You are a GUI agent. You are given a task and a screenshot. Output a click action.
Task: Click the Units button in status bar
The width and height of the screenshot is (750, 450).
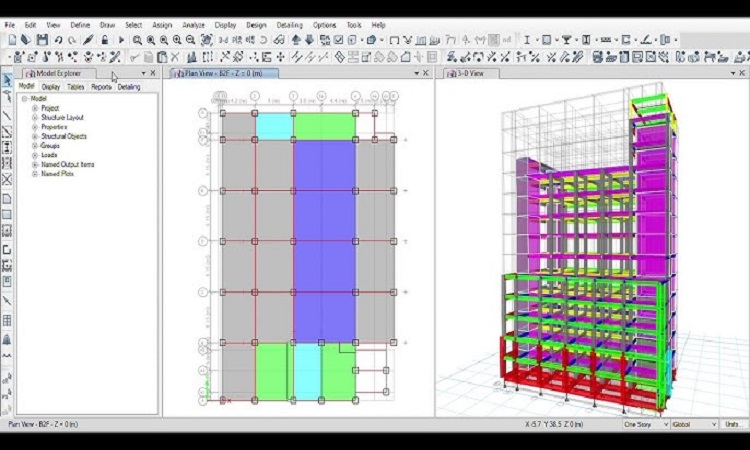[734, 424]
